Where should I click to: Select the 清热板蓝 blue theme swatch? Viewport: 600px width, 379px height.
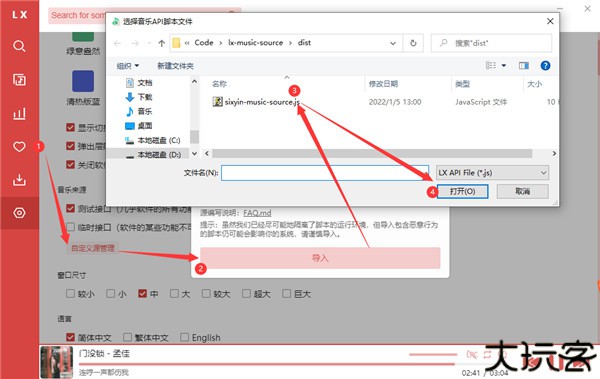pyautogui.click(x=83, y=81)
